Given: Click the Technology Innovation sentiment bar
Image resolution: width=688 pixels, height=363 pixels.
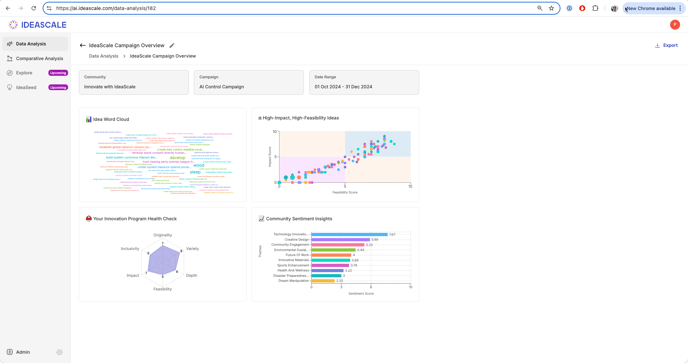Looking at the screenshot, I should click(x=349, y=234).
